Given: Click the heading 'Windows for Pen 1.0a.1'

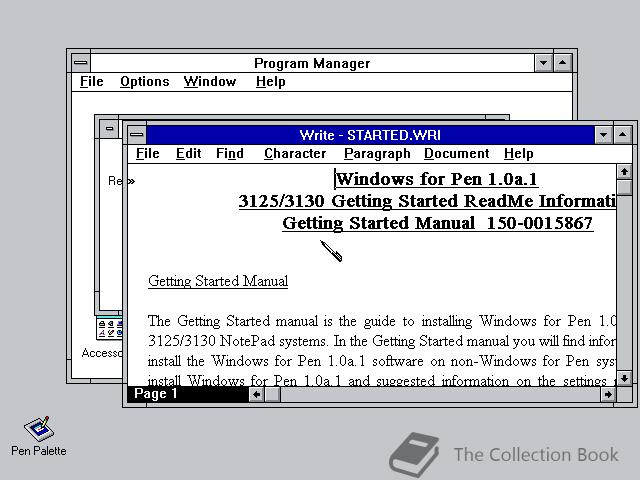Looking at the screenshot, I should click(x=436, y=179).
